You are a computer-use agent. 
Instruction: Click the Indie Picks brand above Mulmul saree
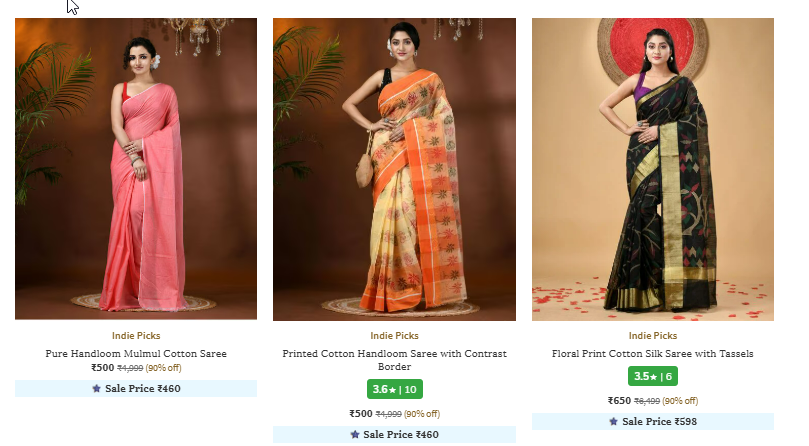pyautogui.click(x=136, y=336)
